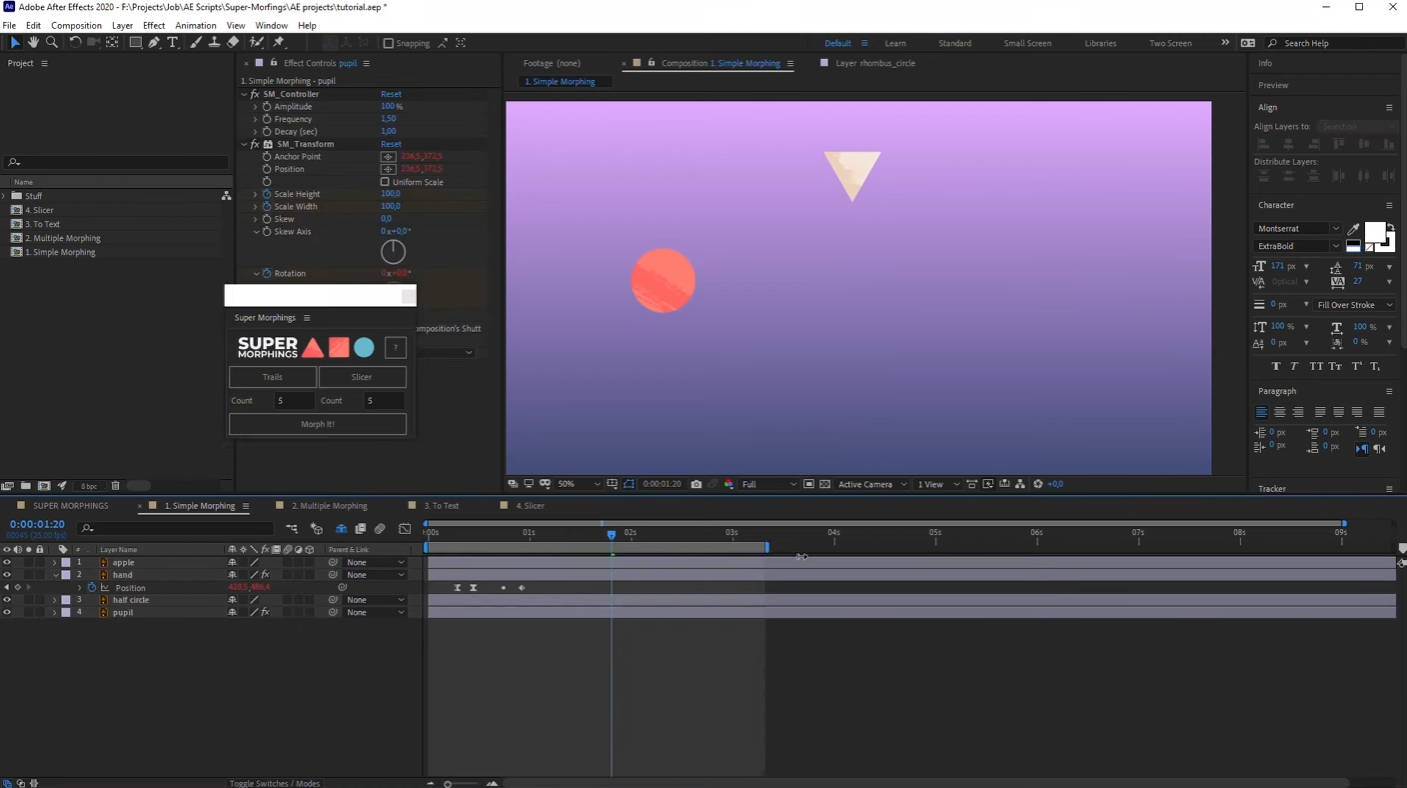Select the Horizontal Type tool
Image resolution: width=1407 pixels, height=788 pixels.
173,42
